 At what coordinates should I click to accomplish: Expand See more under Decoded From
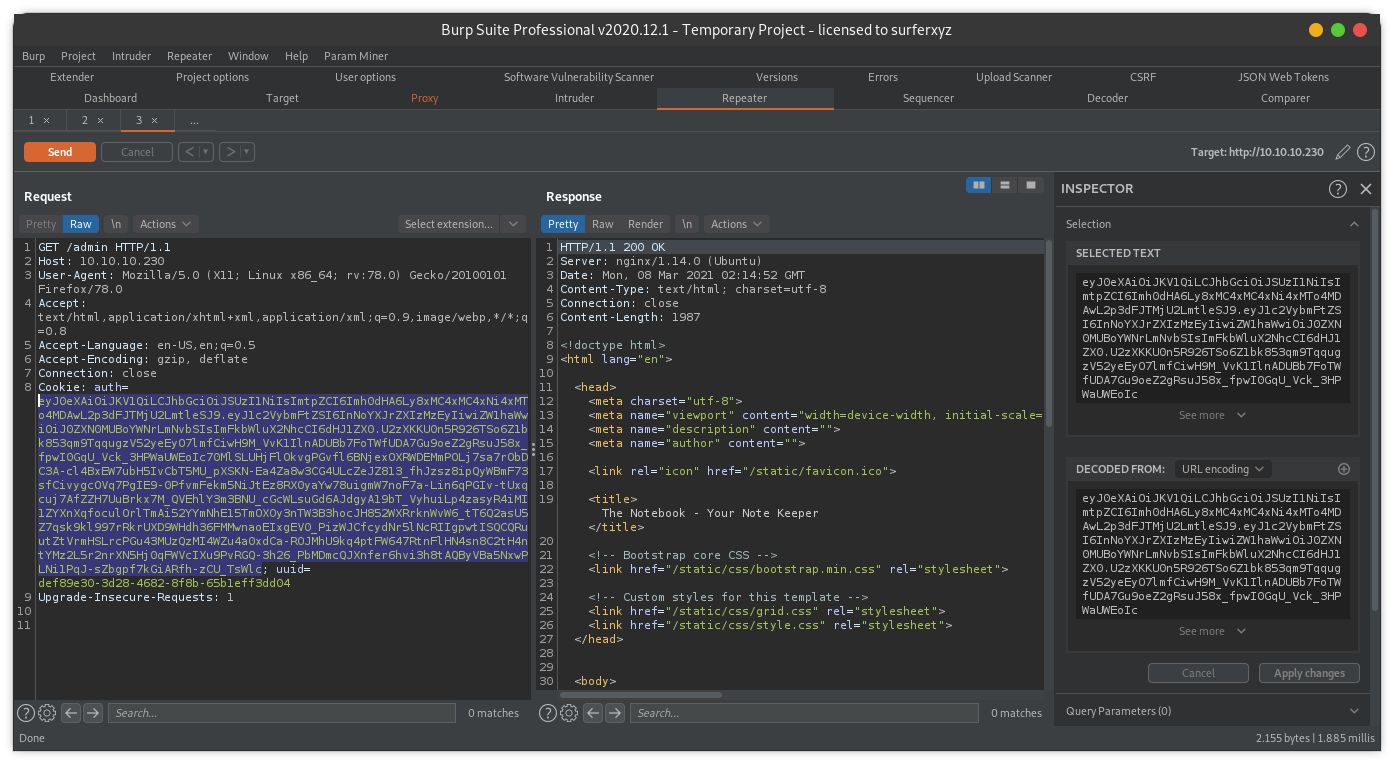point(1212,631)
